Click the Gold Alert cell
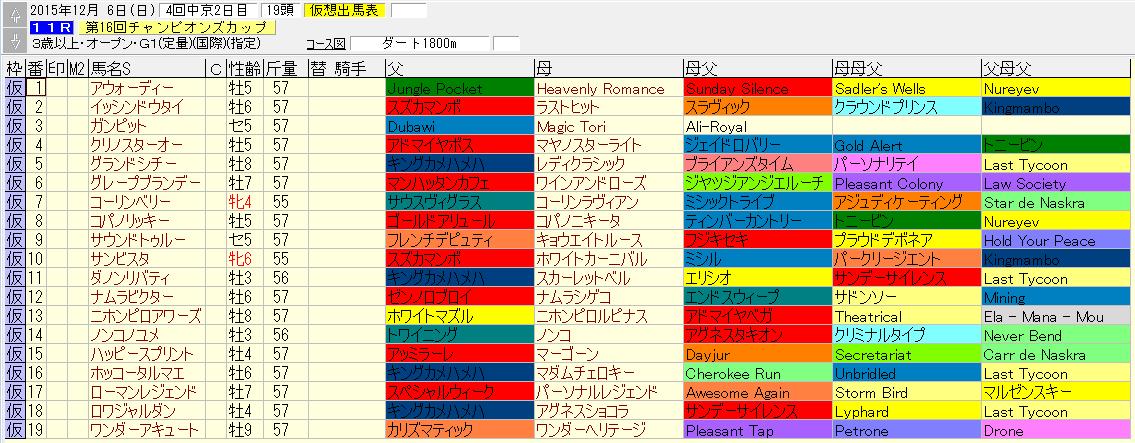 (906, 145)
